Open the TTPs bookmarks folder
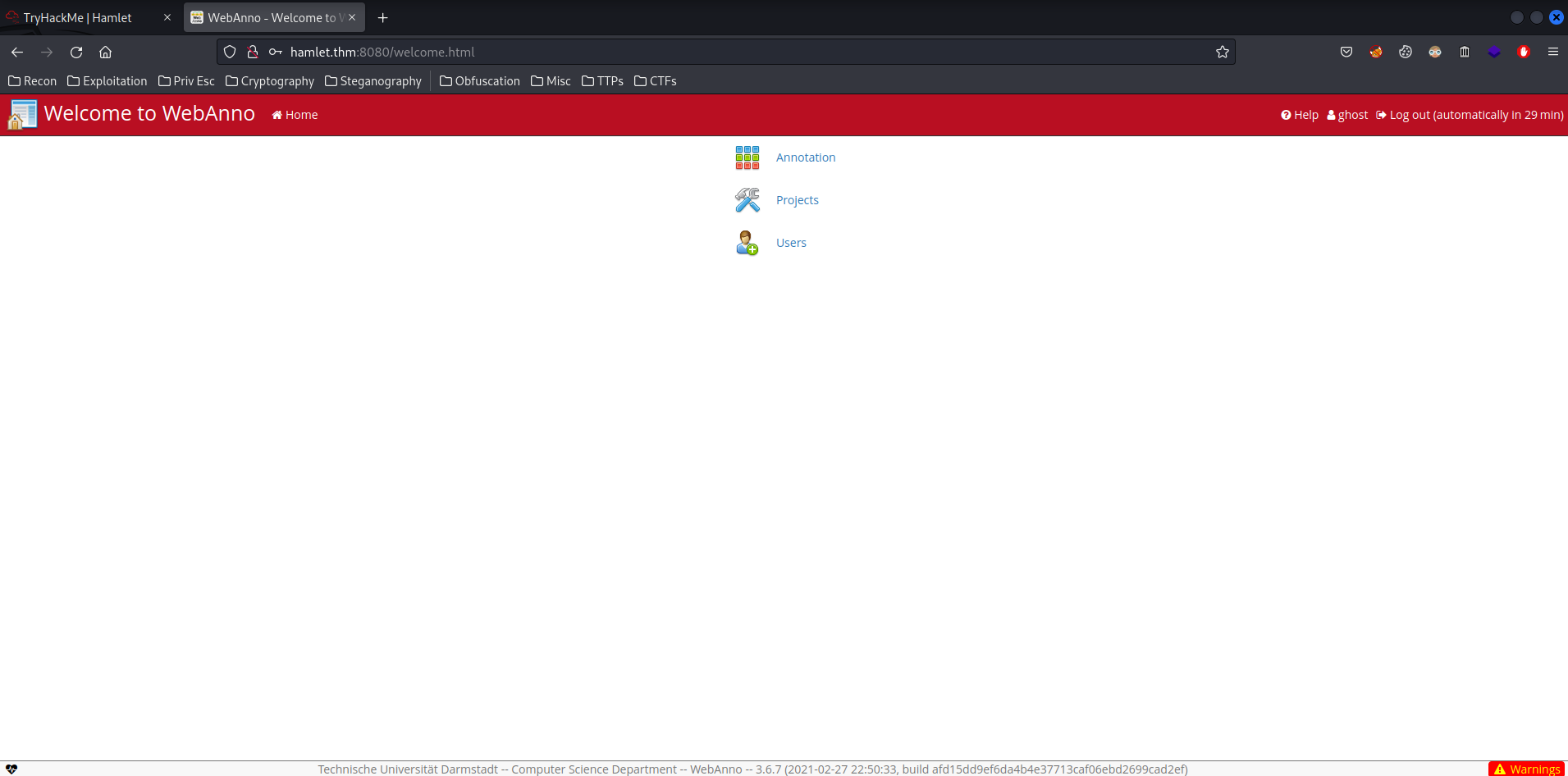Image resolution: width=1568 pixels, height=776 pixels. click(x=602, y=81)
